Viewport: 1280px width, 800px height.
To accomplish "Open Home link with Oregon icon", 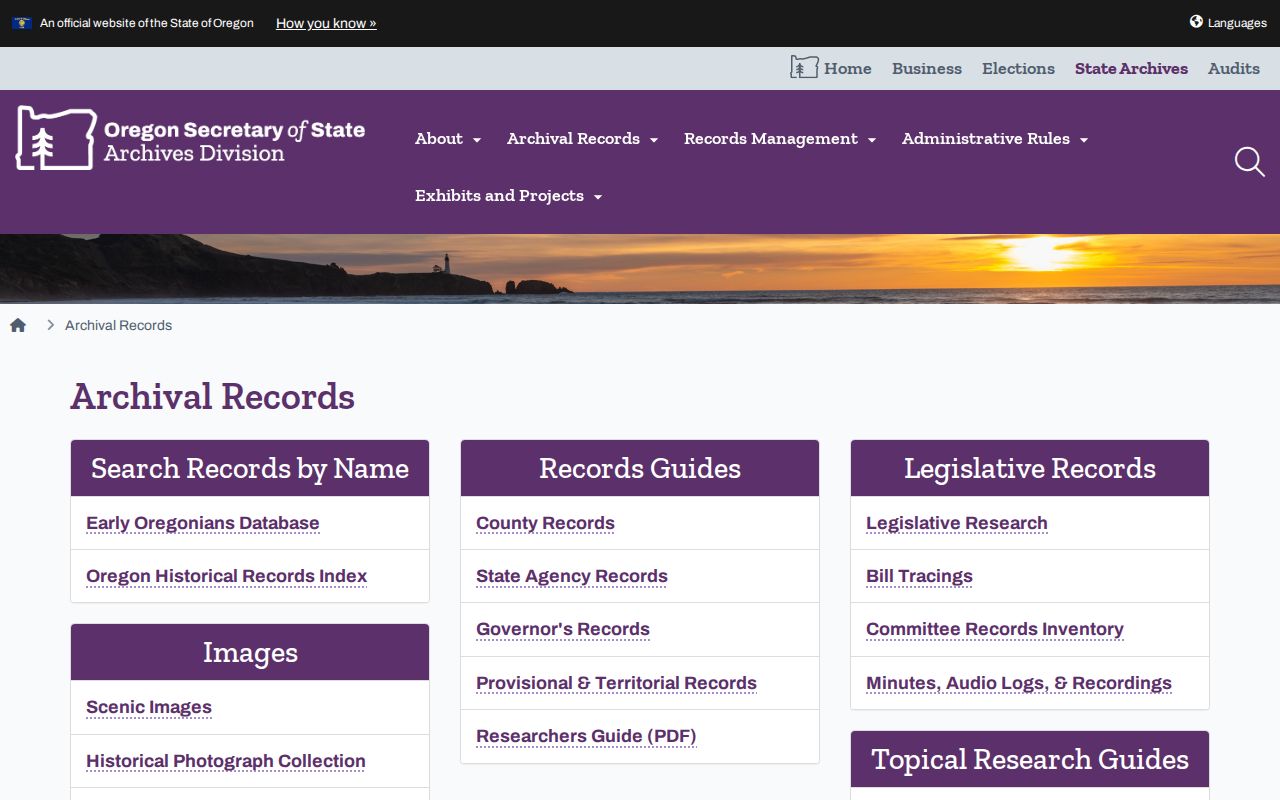I will tap(831, 68).
